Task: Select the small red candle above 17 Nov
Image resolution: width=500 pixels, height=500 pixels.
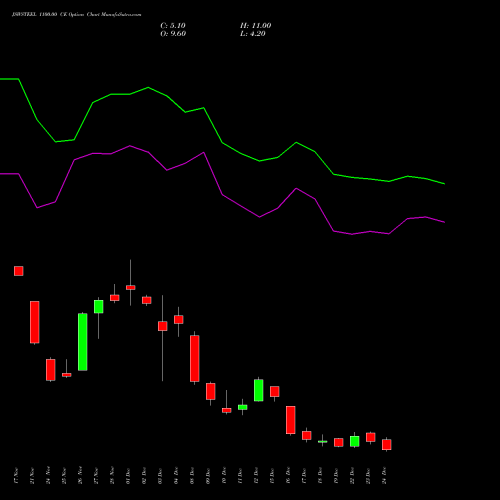Action: pyautogui.click(x=19, y=271)
